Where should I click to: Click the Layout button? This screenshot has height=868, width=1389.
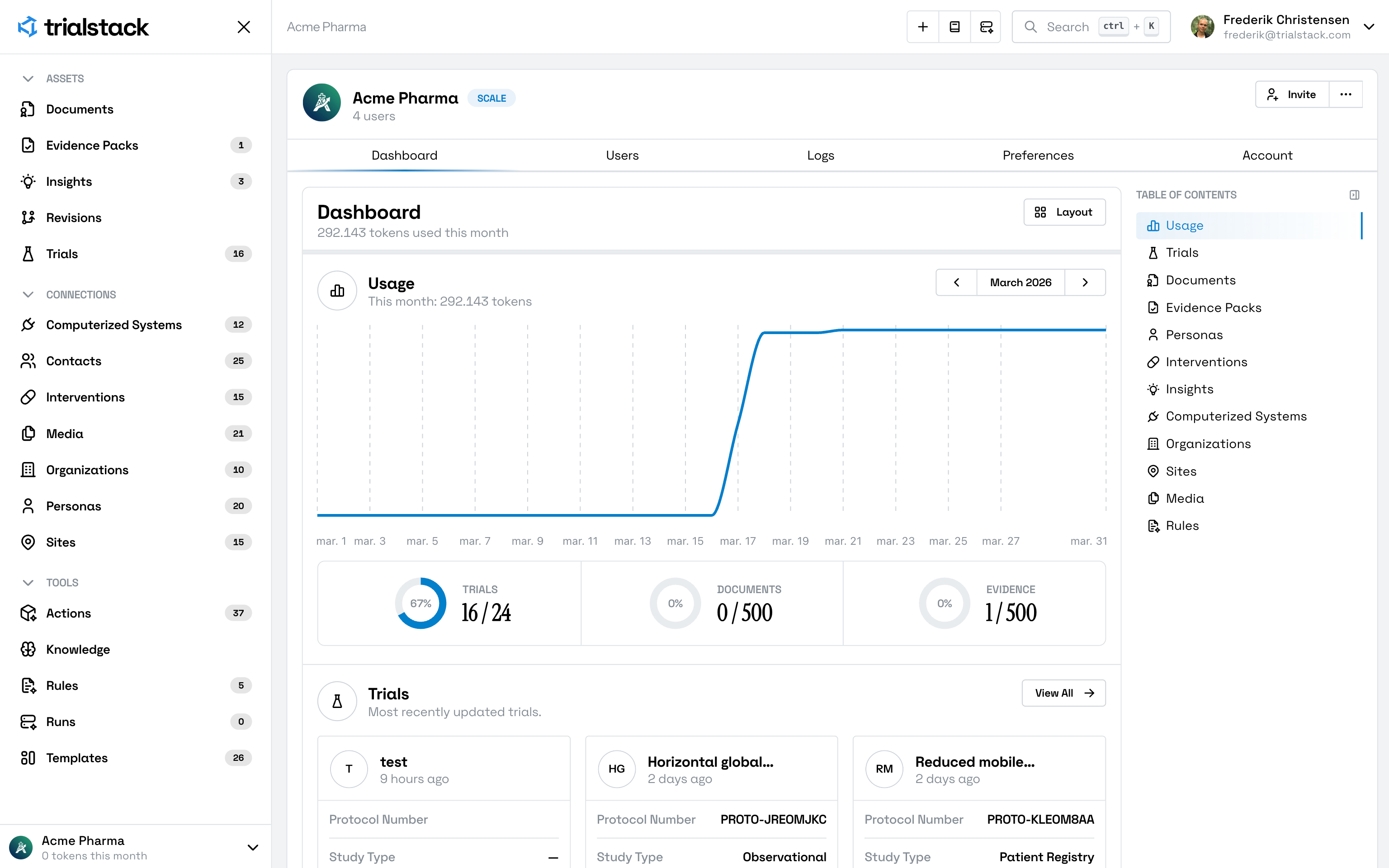pyautogui.click(x=1064, y=212)
